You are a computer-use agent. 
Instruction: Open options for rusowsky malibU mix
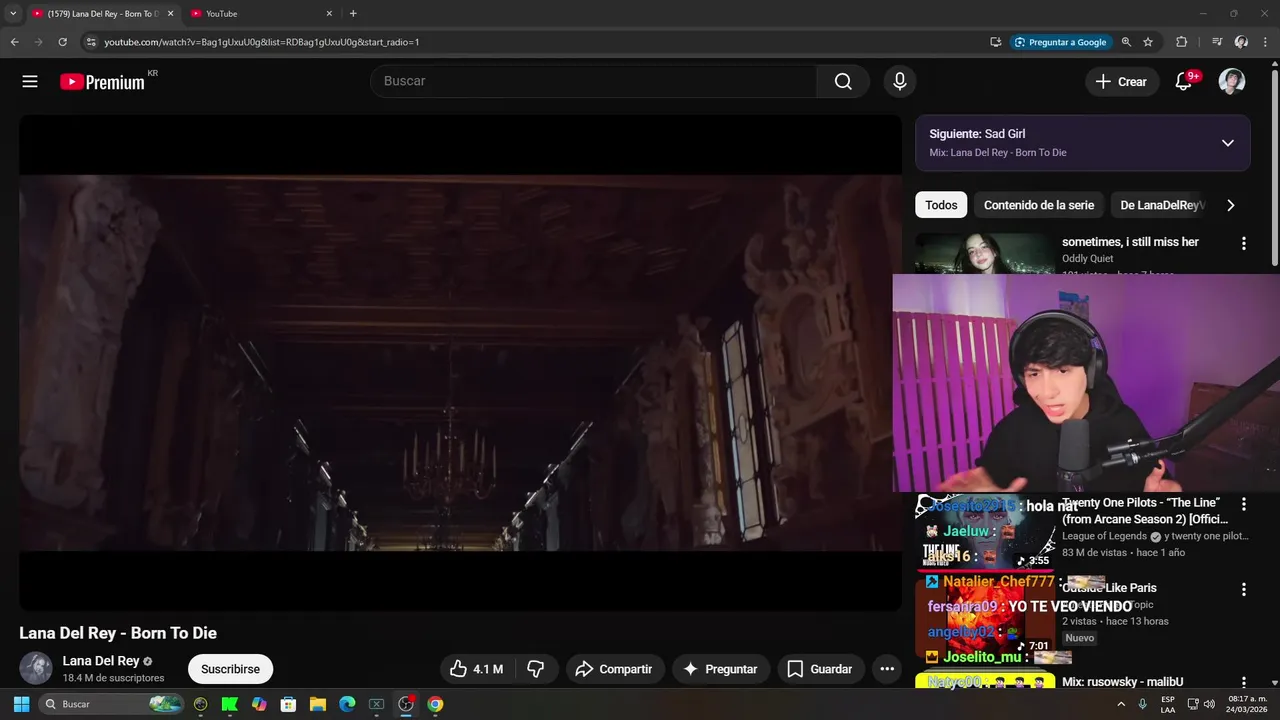(1244, 683)
